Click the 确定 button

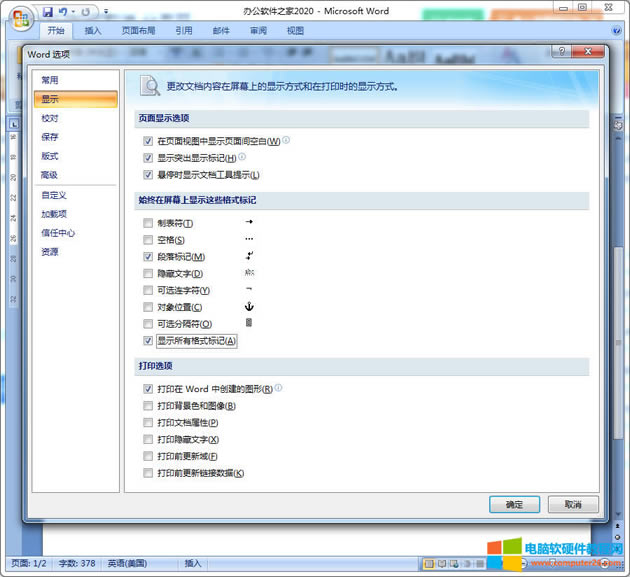(515, 504)
